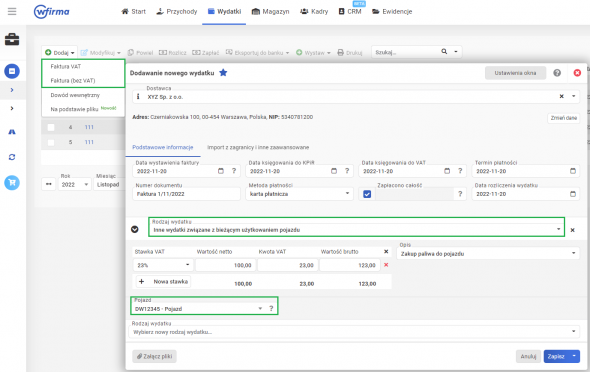Open the Dostawca dropdown arrow
The width and height of the screenshot is (590, 372).
(573, 96)
